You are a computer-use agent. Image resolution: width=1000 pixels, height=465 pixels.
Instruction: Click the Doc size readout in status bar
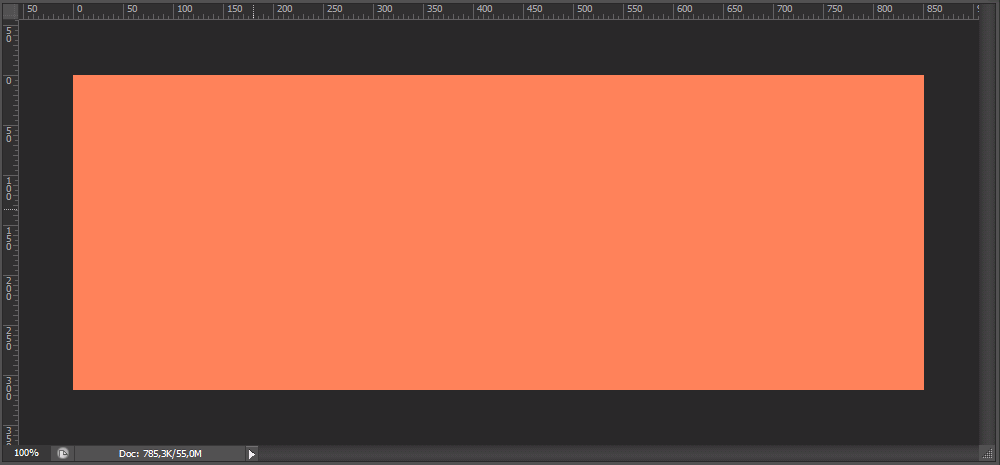[160, 454]
